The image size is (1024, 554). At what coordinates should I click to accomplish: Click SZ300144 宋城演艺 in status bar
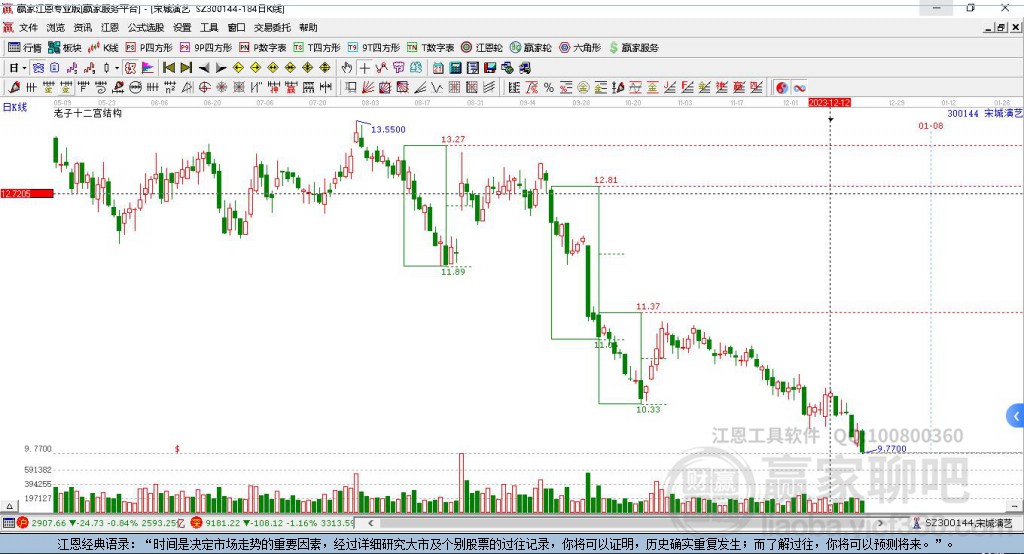(963, 523)
